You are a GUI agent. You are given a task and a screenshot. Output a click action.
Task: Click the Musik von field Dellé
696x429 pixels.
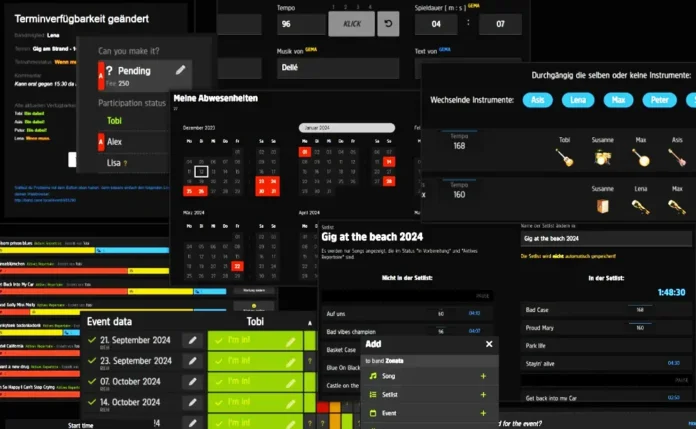pyautogui.click(x=338, y=68)
